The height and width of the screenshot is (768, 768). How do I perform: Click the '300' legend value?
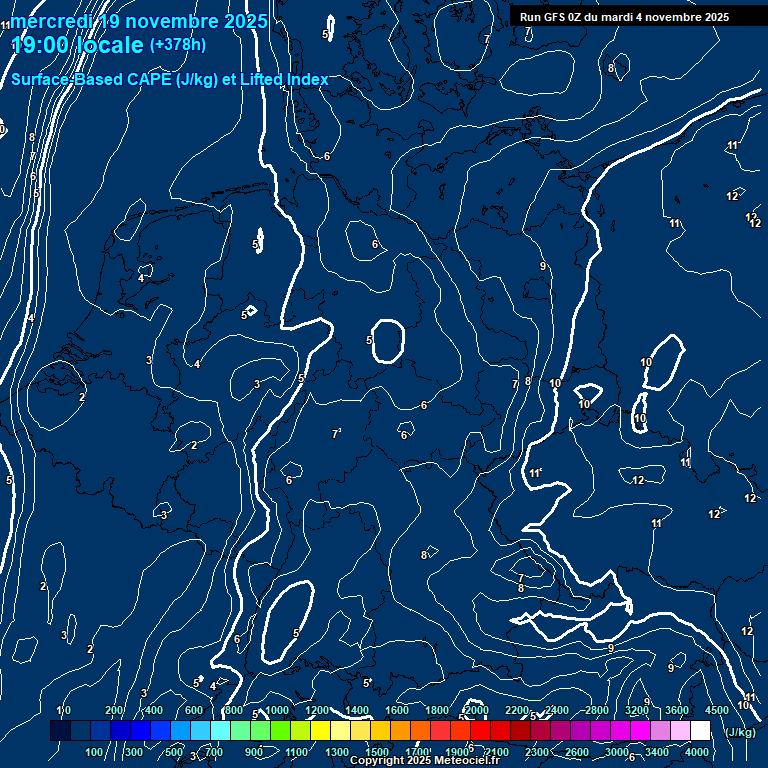(134, 752)
